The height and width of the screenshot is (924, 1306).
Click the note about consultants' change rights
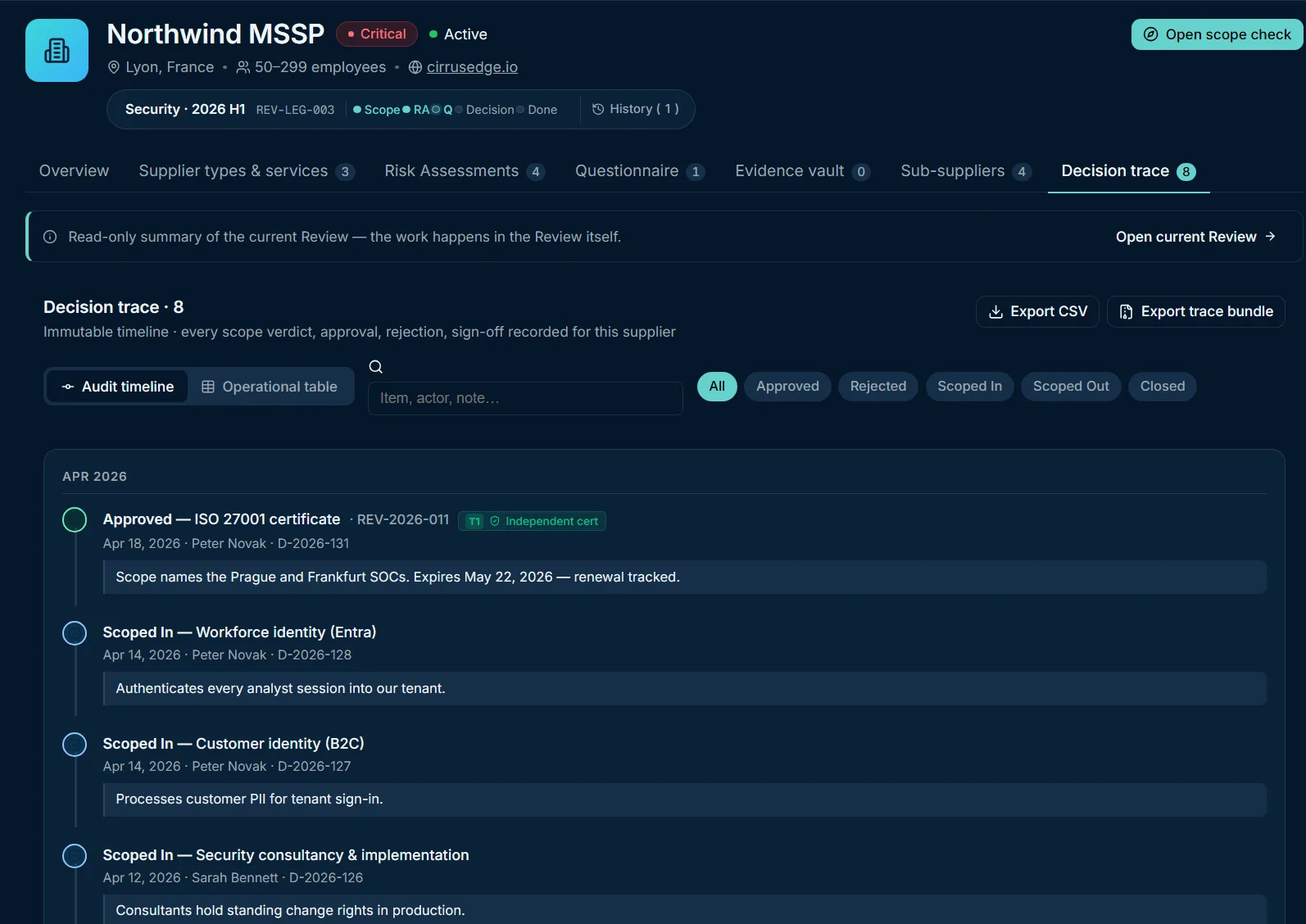tap(685, 909)
